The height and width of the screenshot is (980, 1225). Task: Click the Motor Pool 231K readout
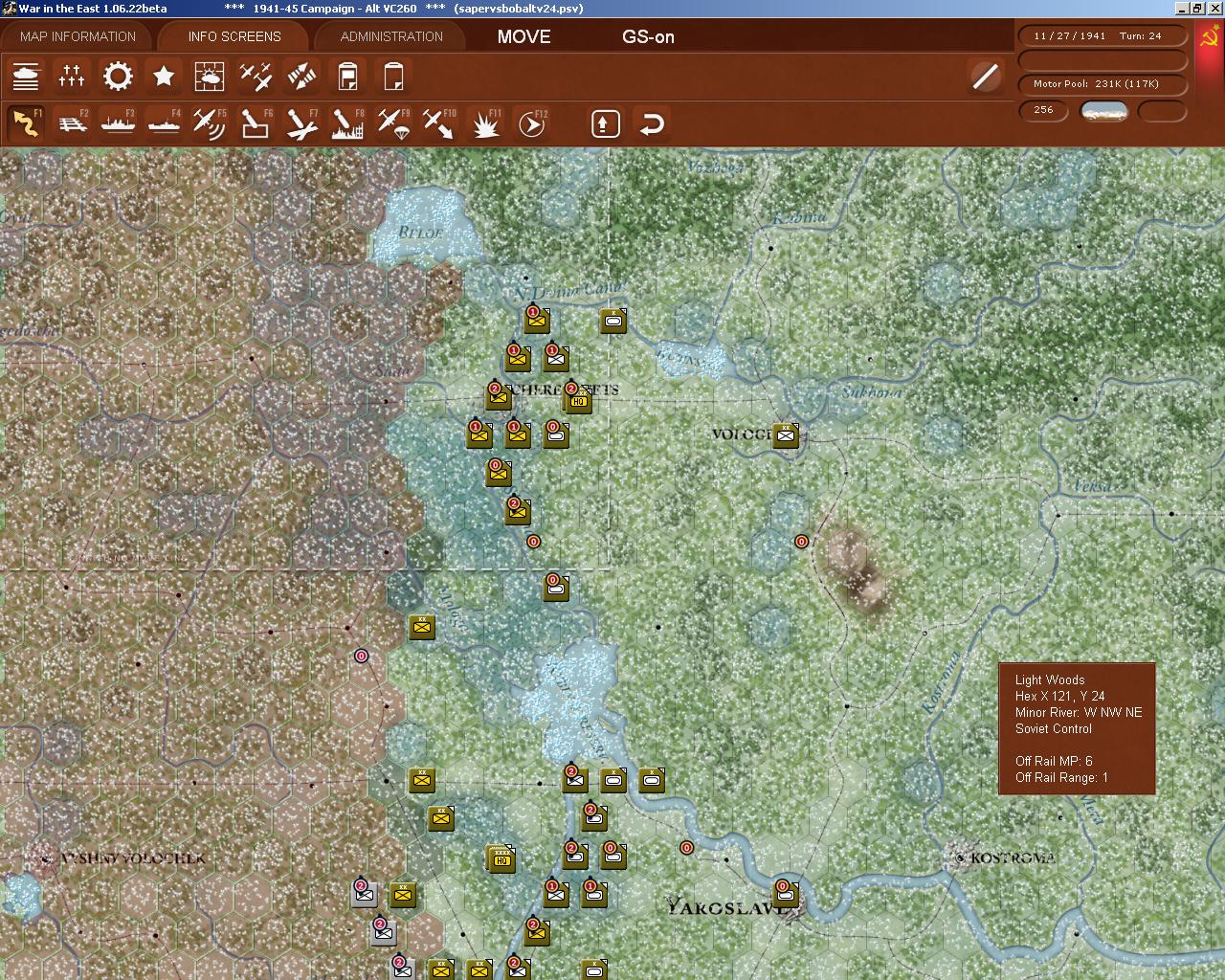point(1102,84)
